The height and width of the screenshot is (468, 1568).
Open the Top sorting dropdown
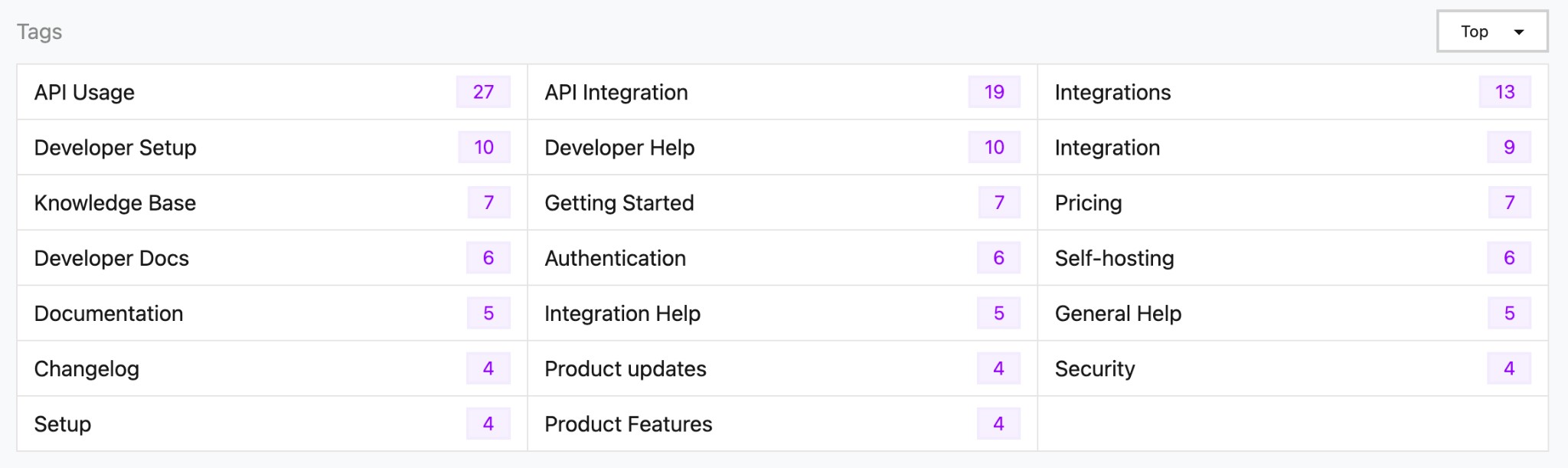tap(1490, 31)
